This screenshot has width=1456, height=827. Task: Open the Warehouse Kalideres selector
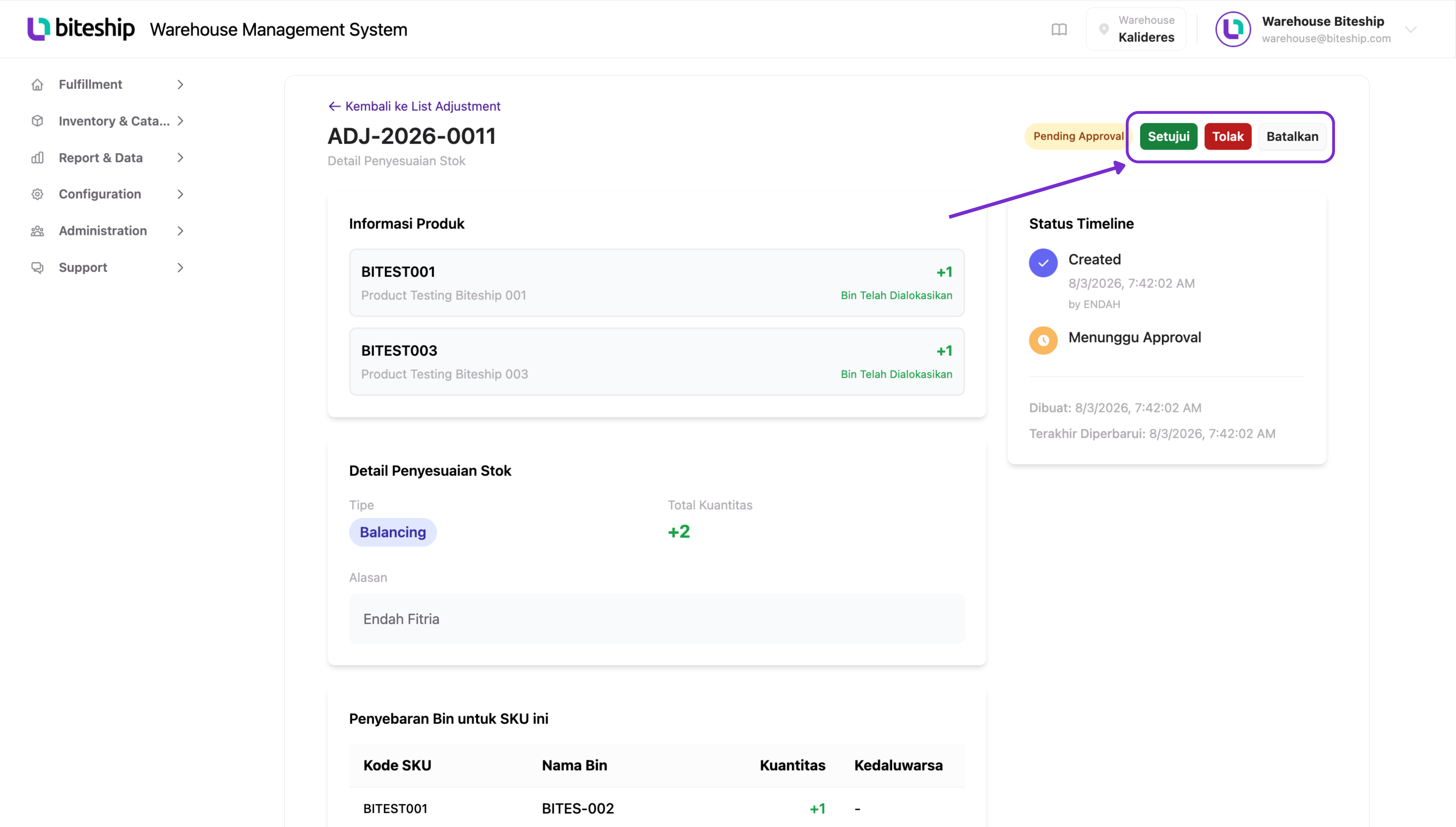1136,29
